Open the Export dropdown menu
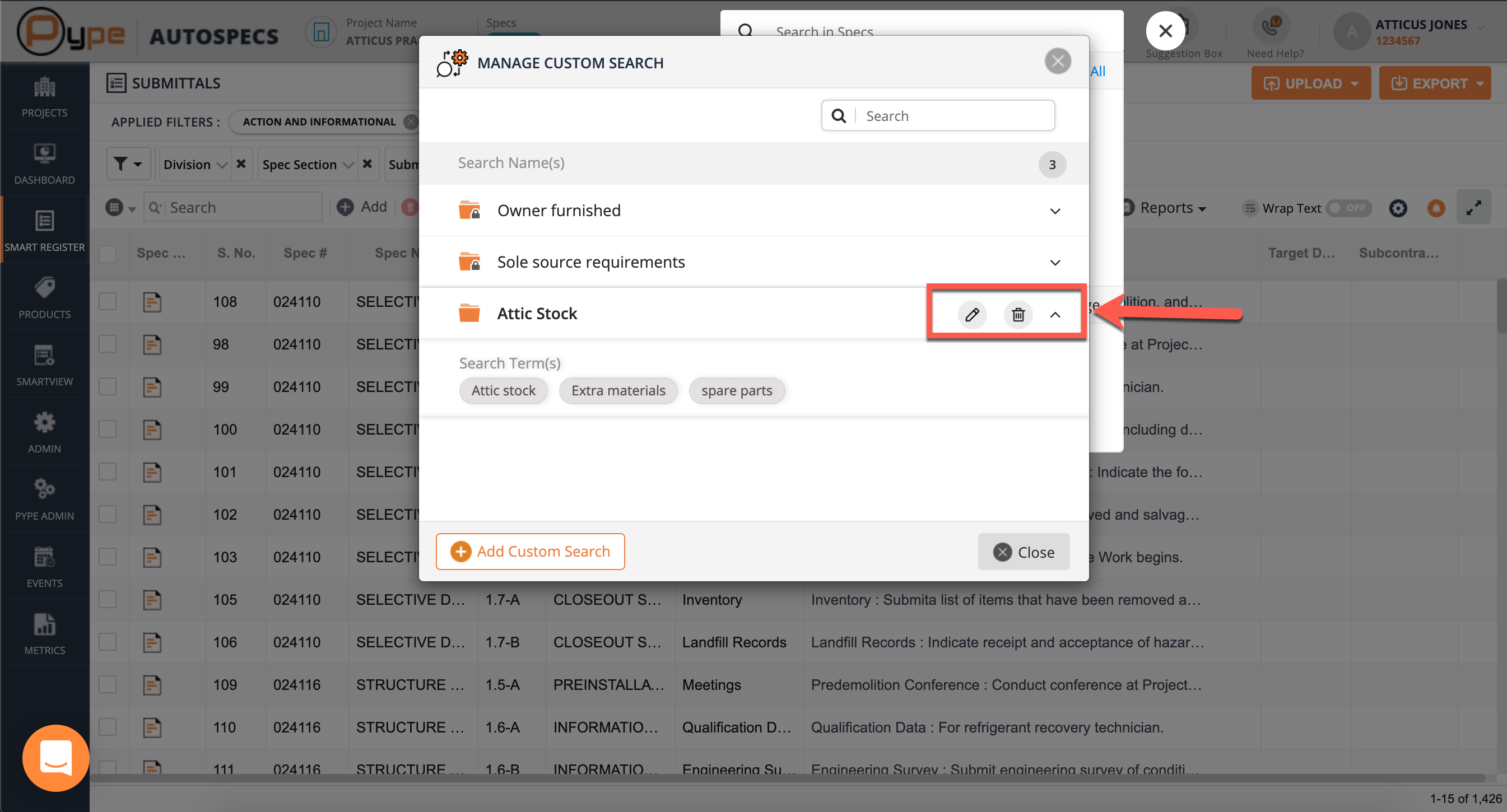Viewport: 1507px width, 812px height. [1435, 83]
